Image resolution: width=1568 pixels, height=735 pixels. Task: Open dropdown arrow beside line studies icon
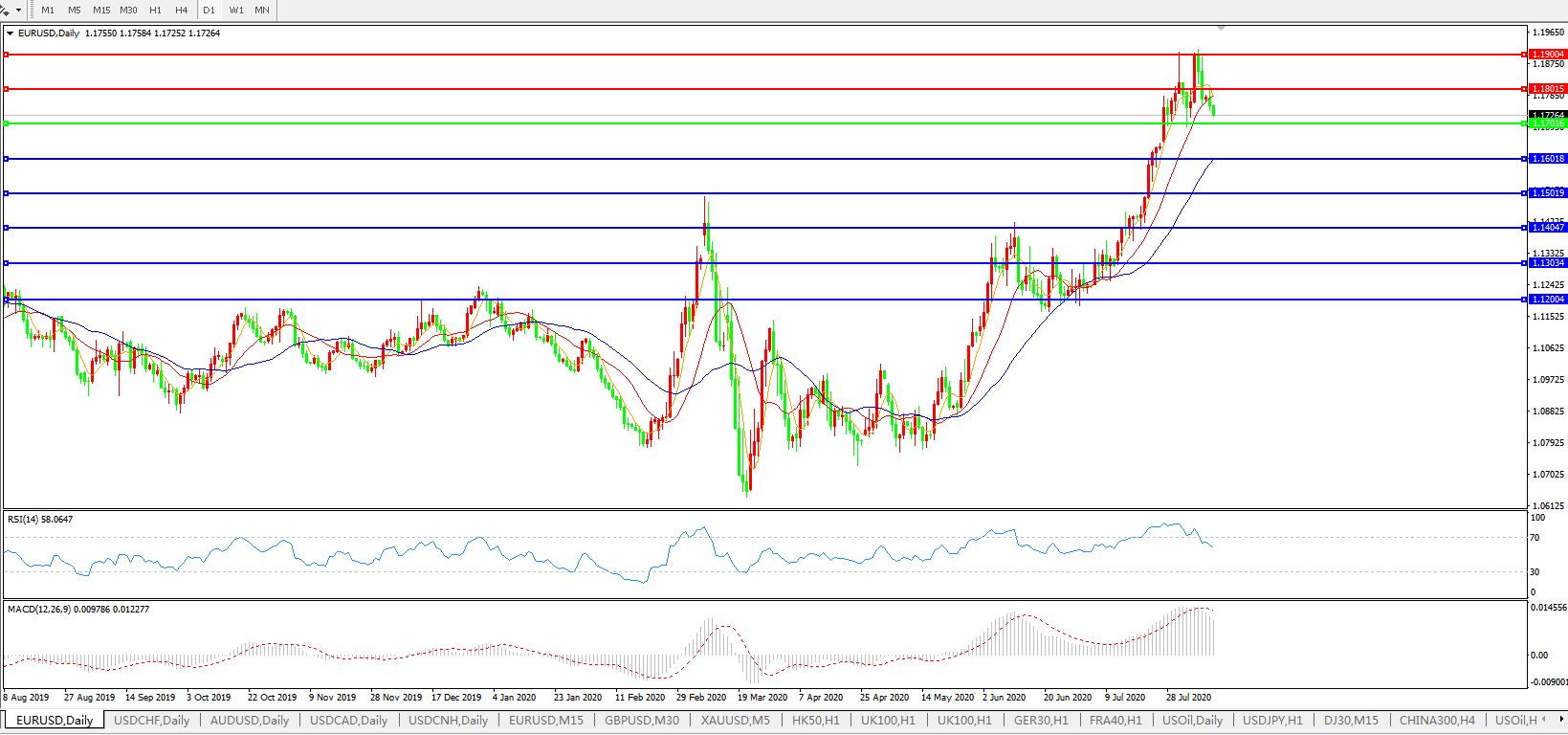click(x=18, y=10)
